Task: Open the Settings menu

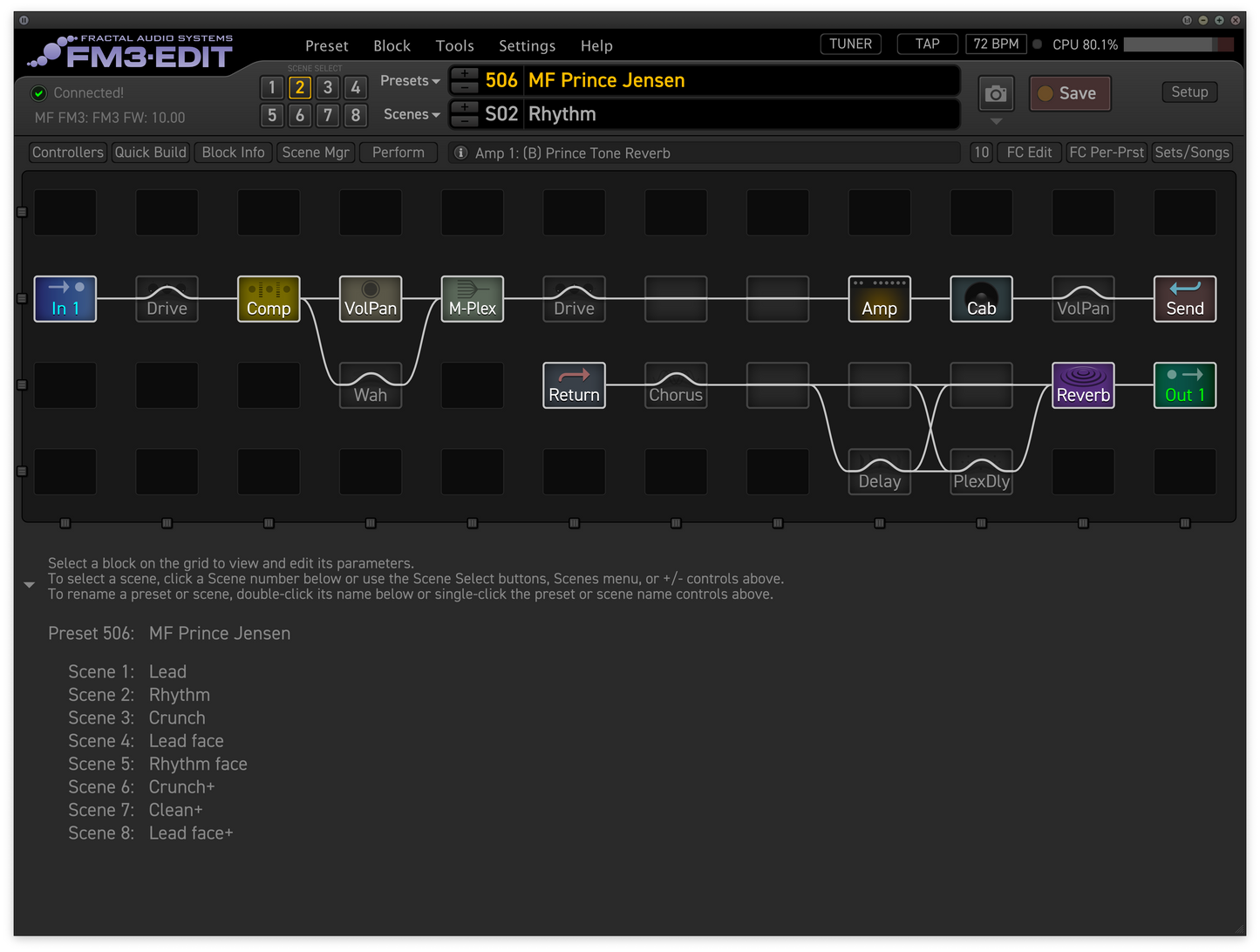Action: [x=527, y=45]
